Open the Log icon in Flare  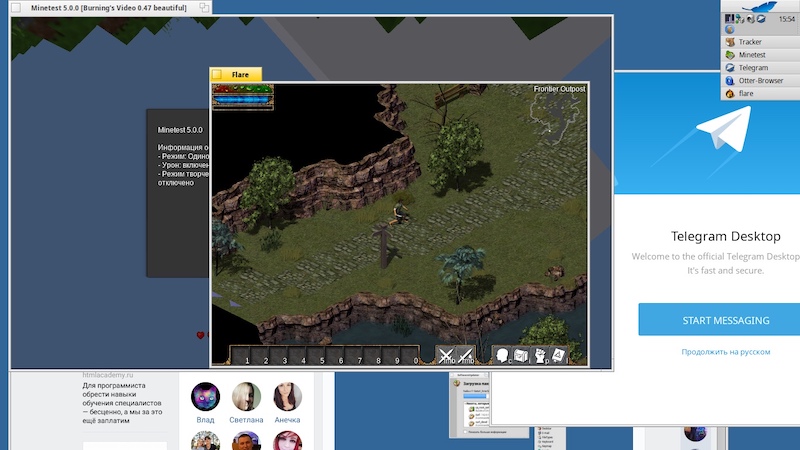tap(559, 355)
